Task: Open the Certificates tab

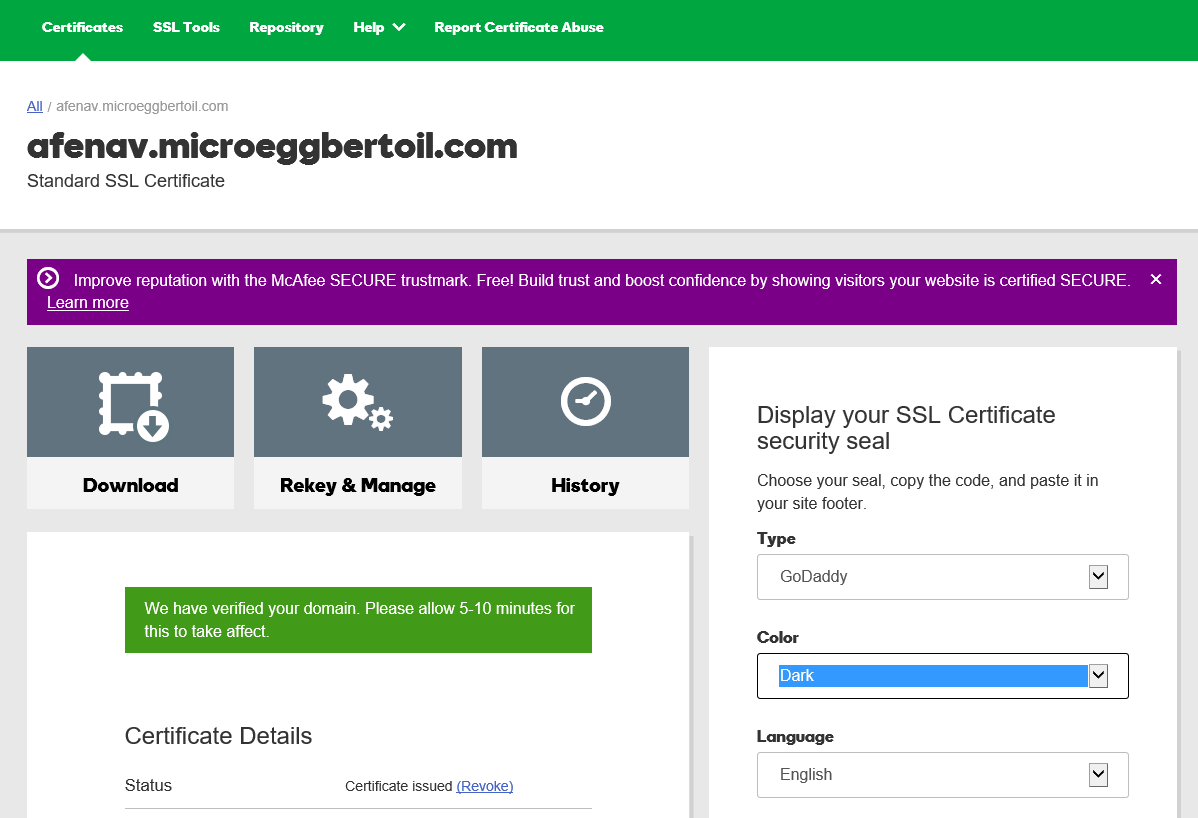Action: pos(82,27)
